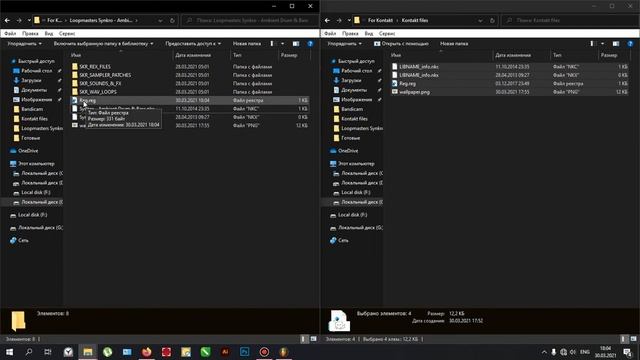Viewport: 640px width, 360px height.
Task: Expand left address bar history dropdown
Action: tap(160, 20)
